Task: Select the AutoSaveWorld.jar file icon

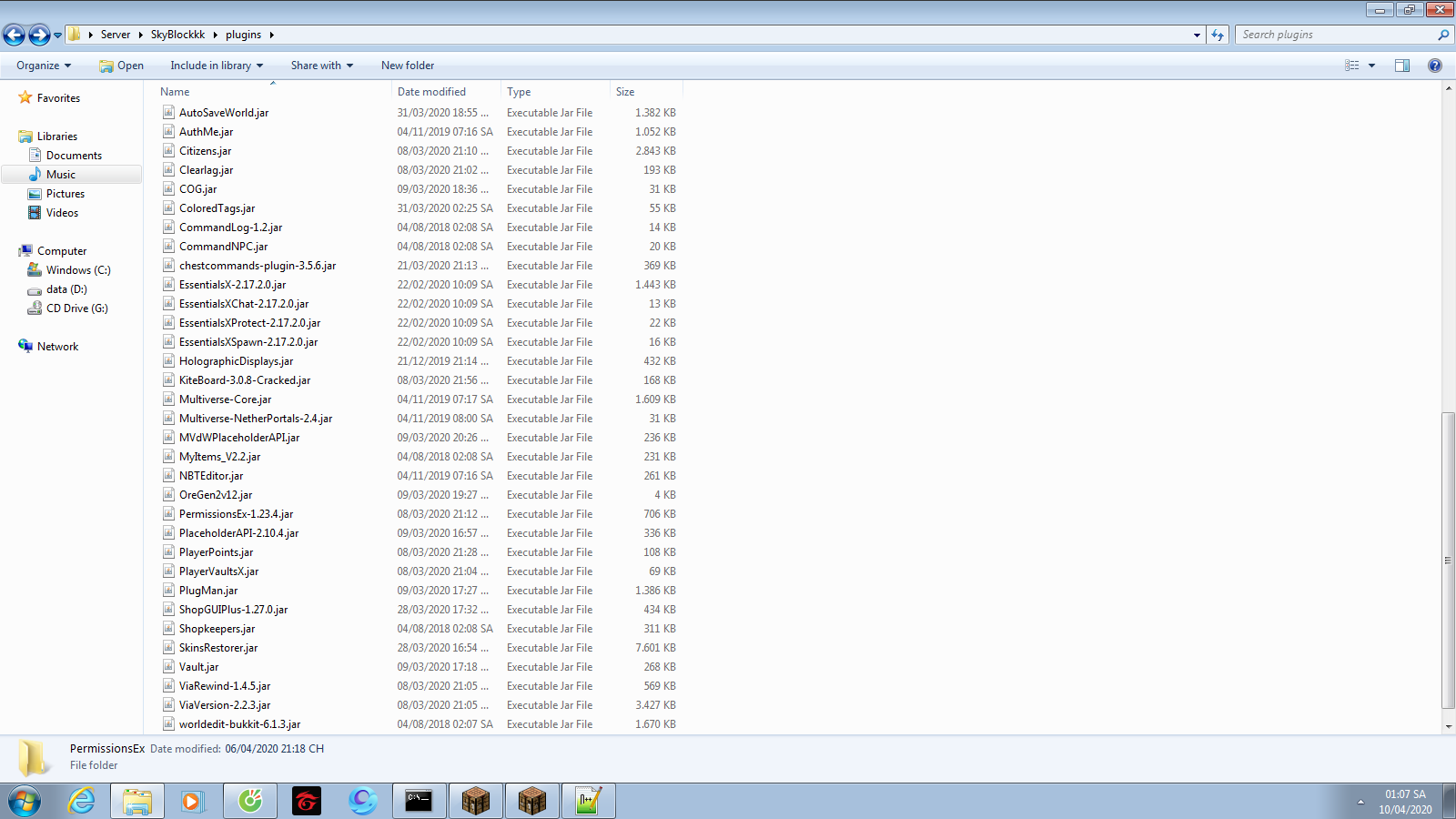Action: [x=168, y=113]
